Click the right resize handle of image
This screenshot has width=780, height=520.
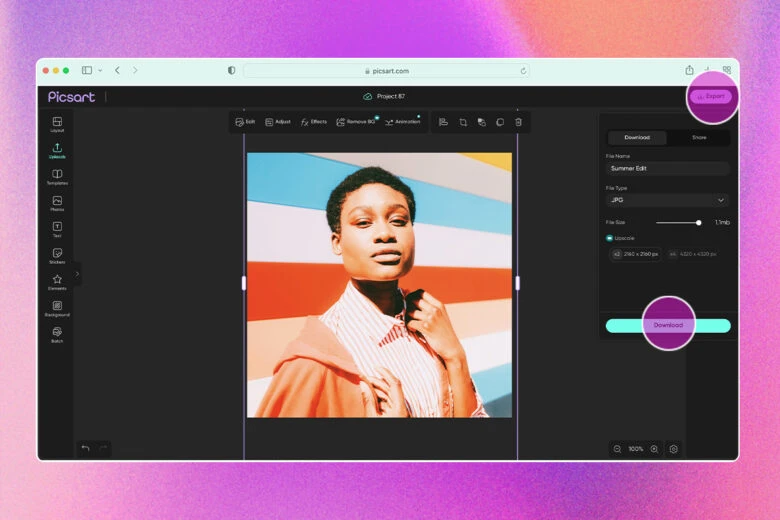click(517, 283)
